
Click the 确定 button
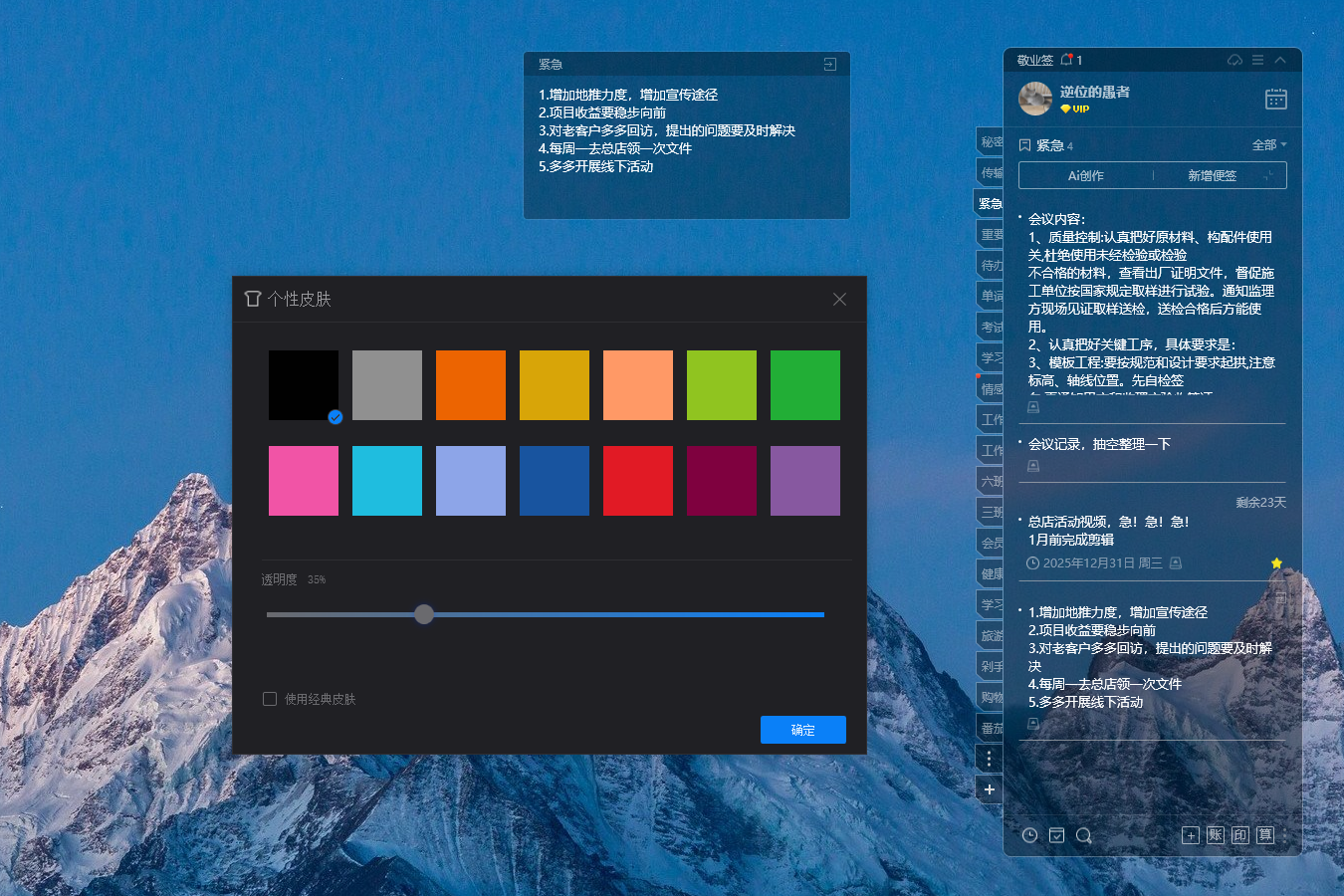point(802,730)
